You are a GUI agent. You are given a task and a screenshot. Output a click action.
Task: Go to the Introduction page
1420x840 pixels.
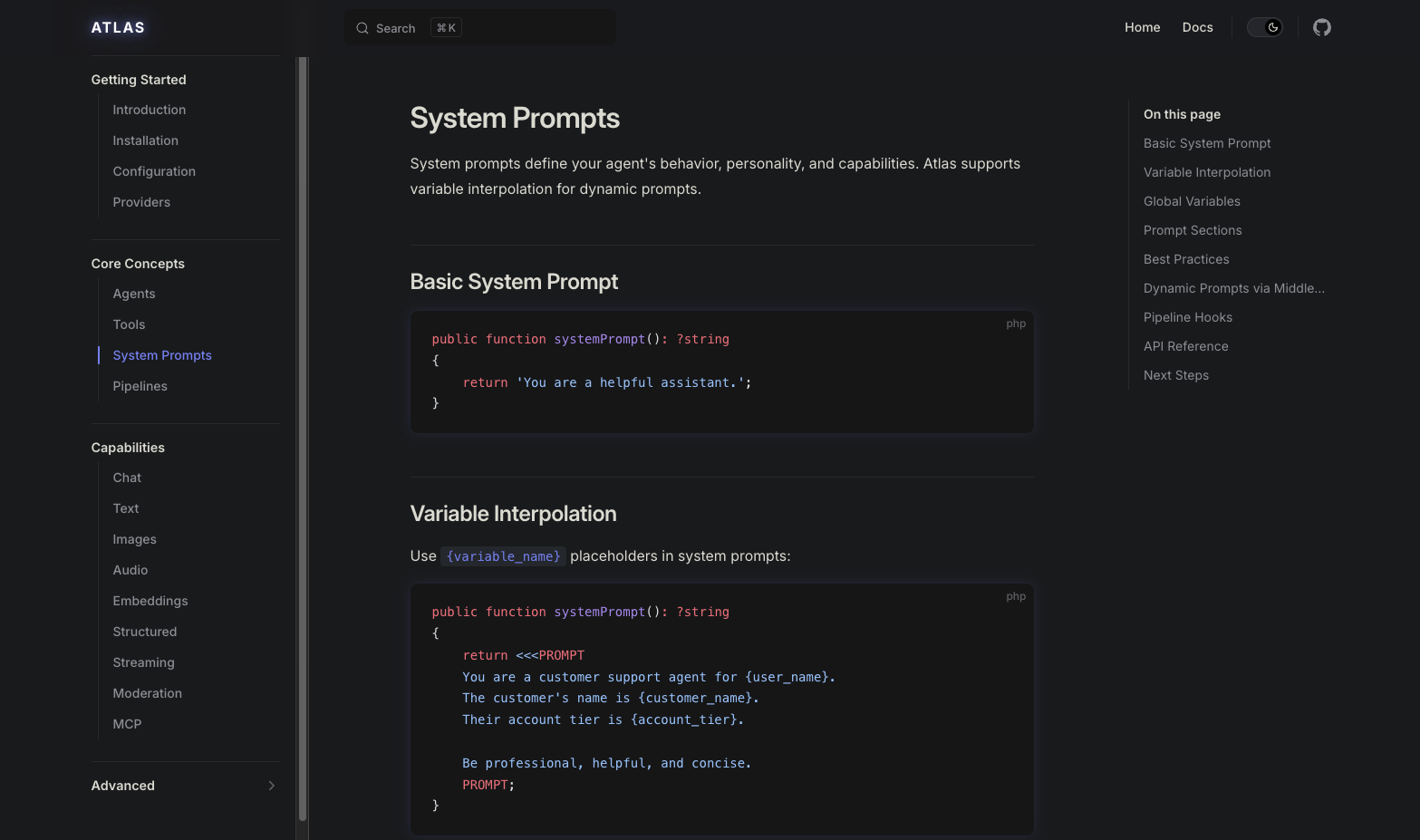pos(150,110)
